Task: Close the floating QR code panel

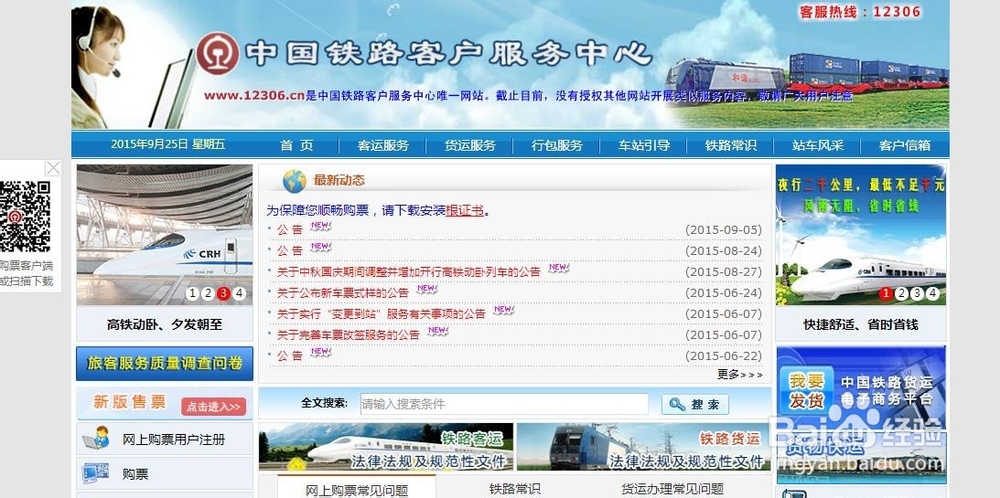Action: [x=53, y=168]
